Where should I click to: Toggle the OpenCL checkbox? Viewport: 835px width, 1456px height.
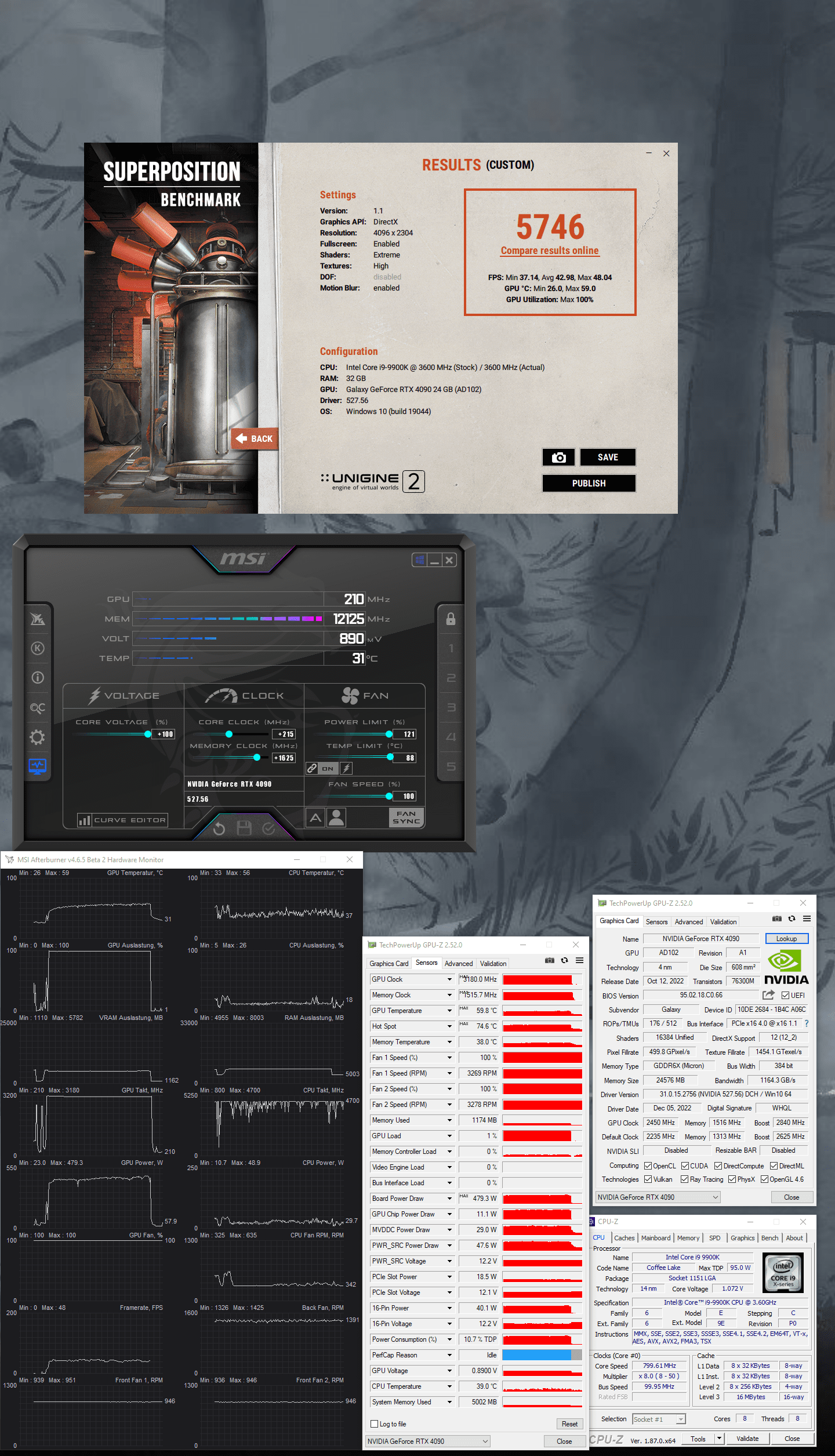648,1165
